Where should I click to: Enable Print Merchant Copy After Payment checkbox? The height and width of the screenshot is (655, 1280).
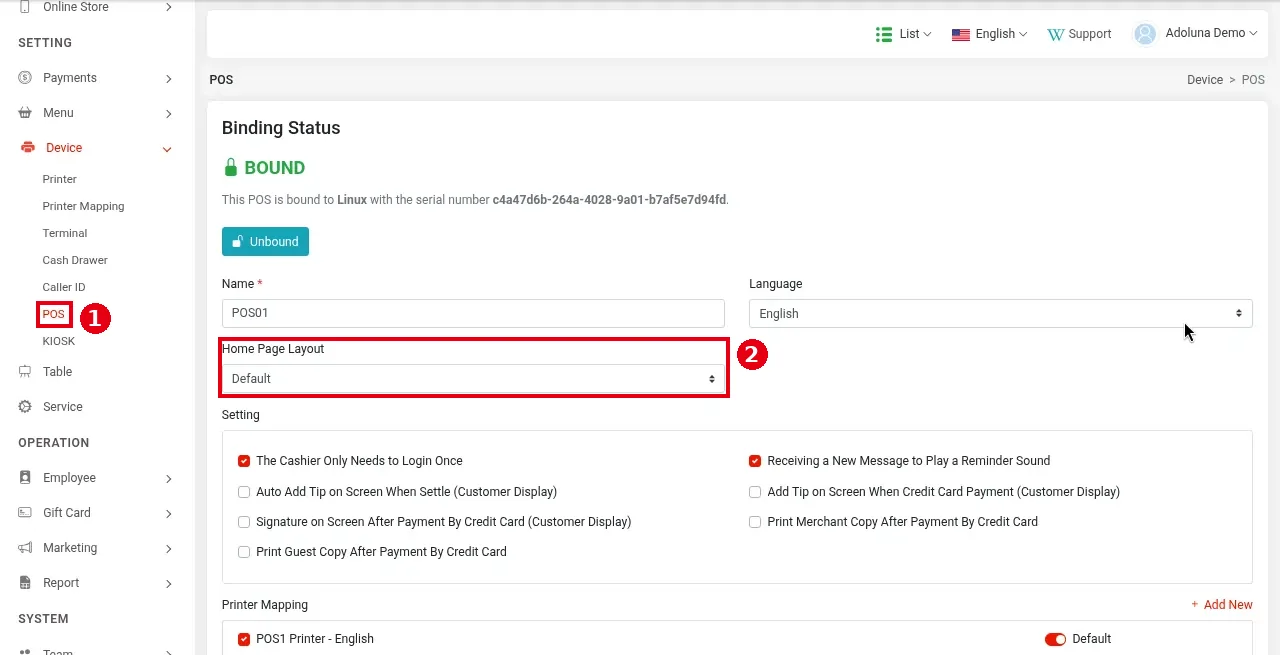755,522
